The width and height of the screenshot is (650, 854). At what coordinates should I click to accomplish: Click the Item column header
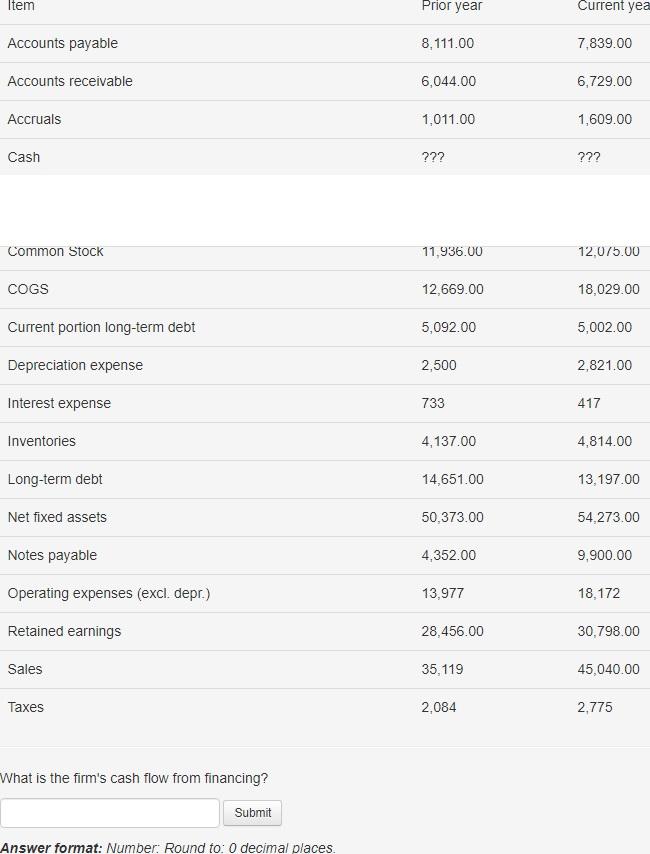(20, 7)
